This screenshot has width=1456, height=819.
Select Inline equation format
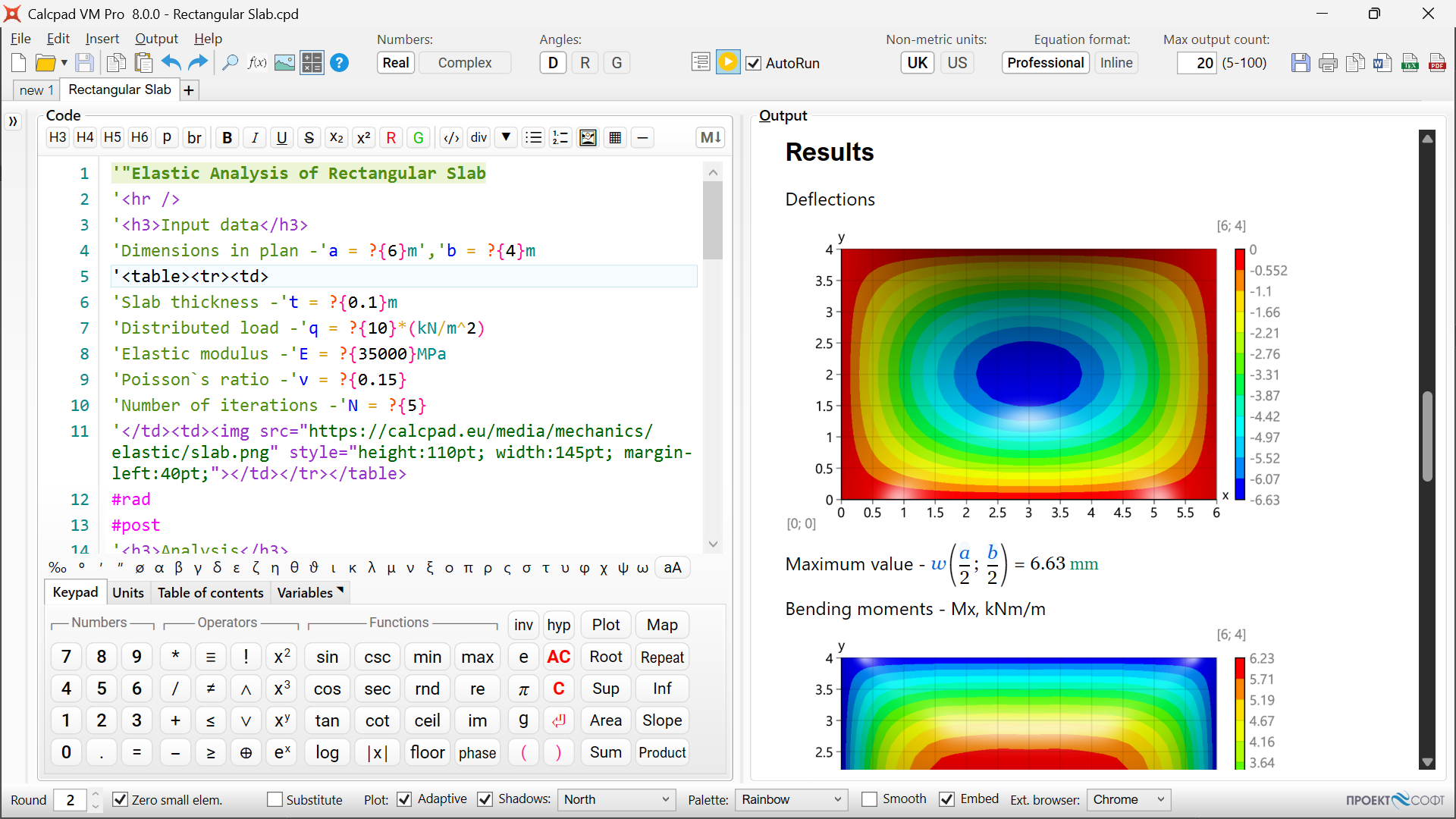pyautogui.click(x=1116, y=63)
